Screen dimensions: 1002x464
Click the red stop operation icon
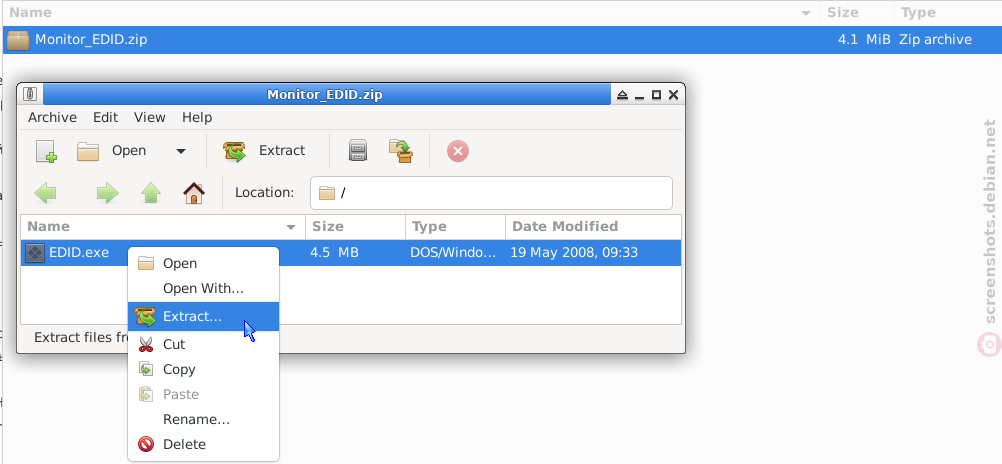coord(458,151)
